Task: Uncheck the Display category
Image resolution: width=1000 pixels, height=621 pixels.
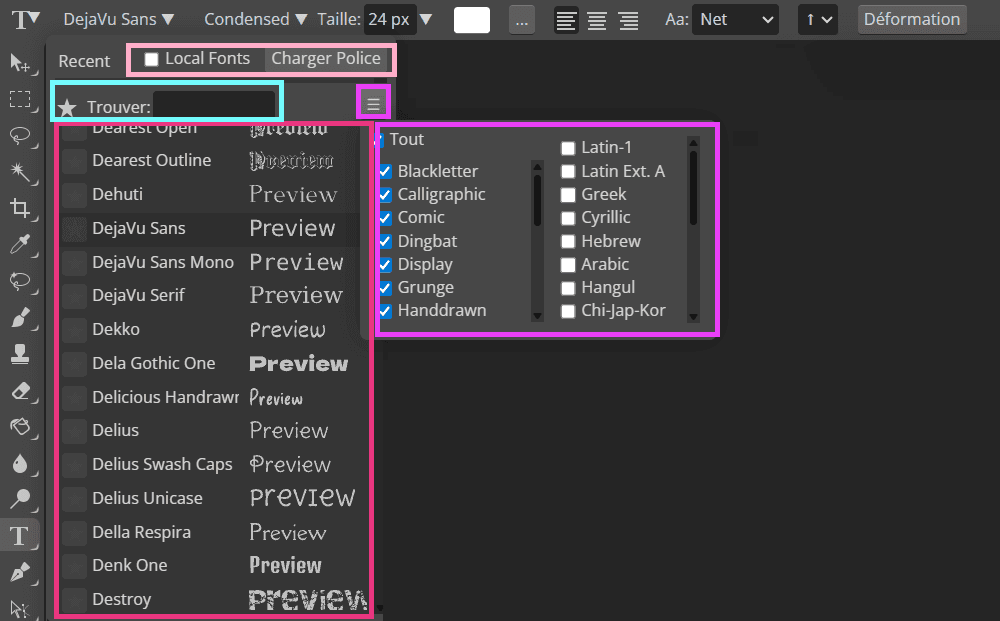Action: [385, 265]
